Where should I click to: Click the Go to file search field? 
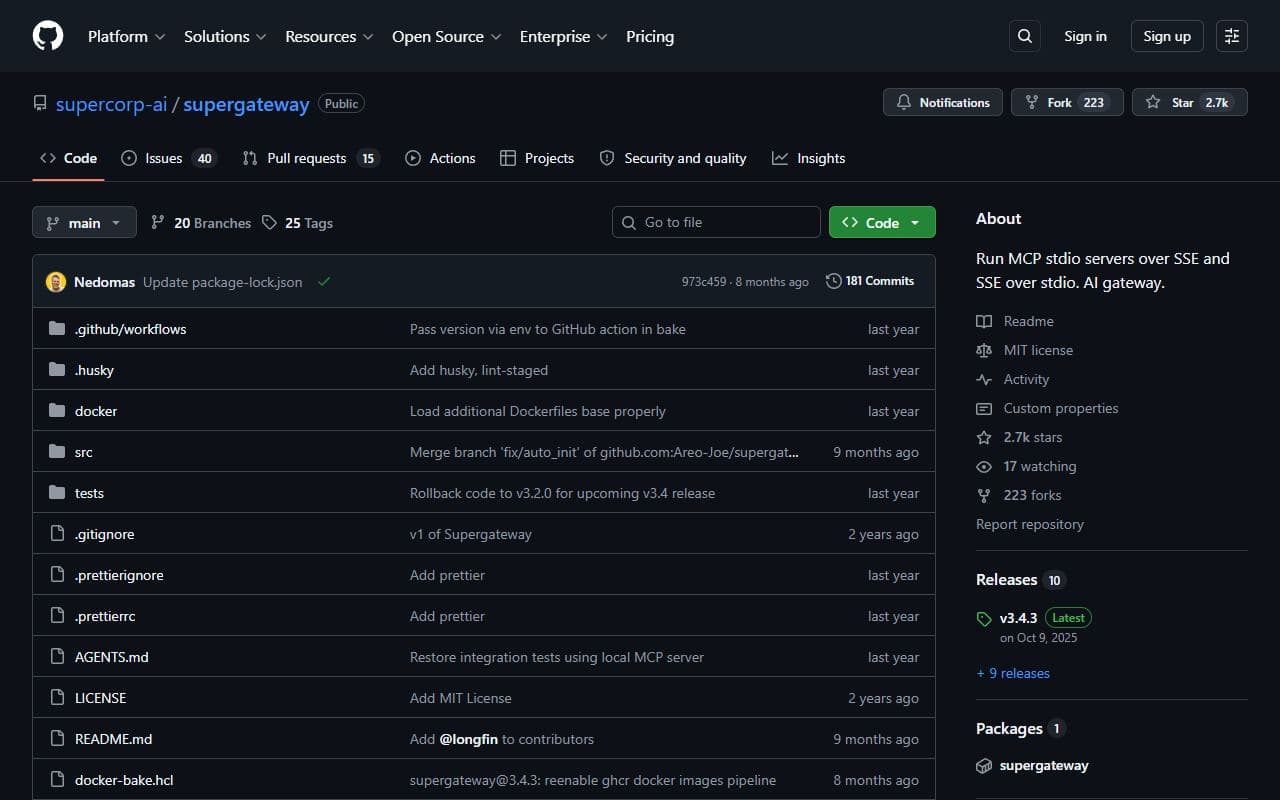coord(716,222)
